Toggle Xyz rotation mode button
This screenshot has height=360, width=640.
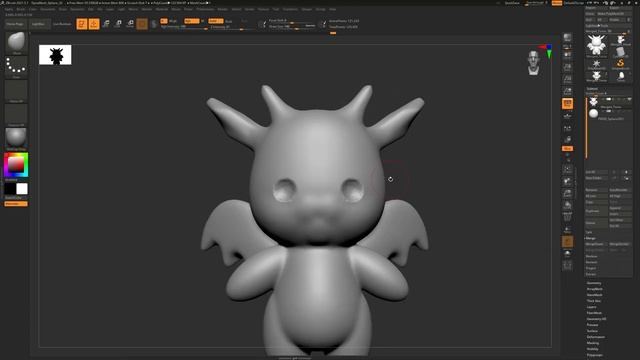[567, 148]
